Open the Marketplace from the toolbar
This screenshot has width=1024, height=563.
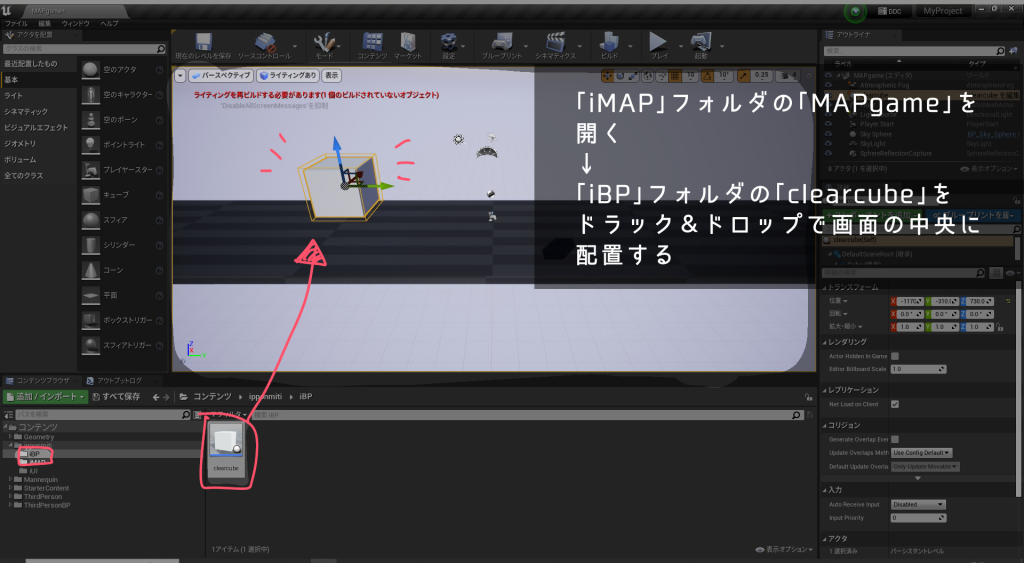point(408,44)
